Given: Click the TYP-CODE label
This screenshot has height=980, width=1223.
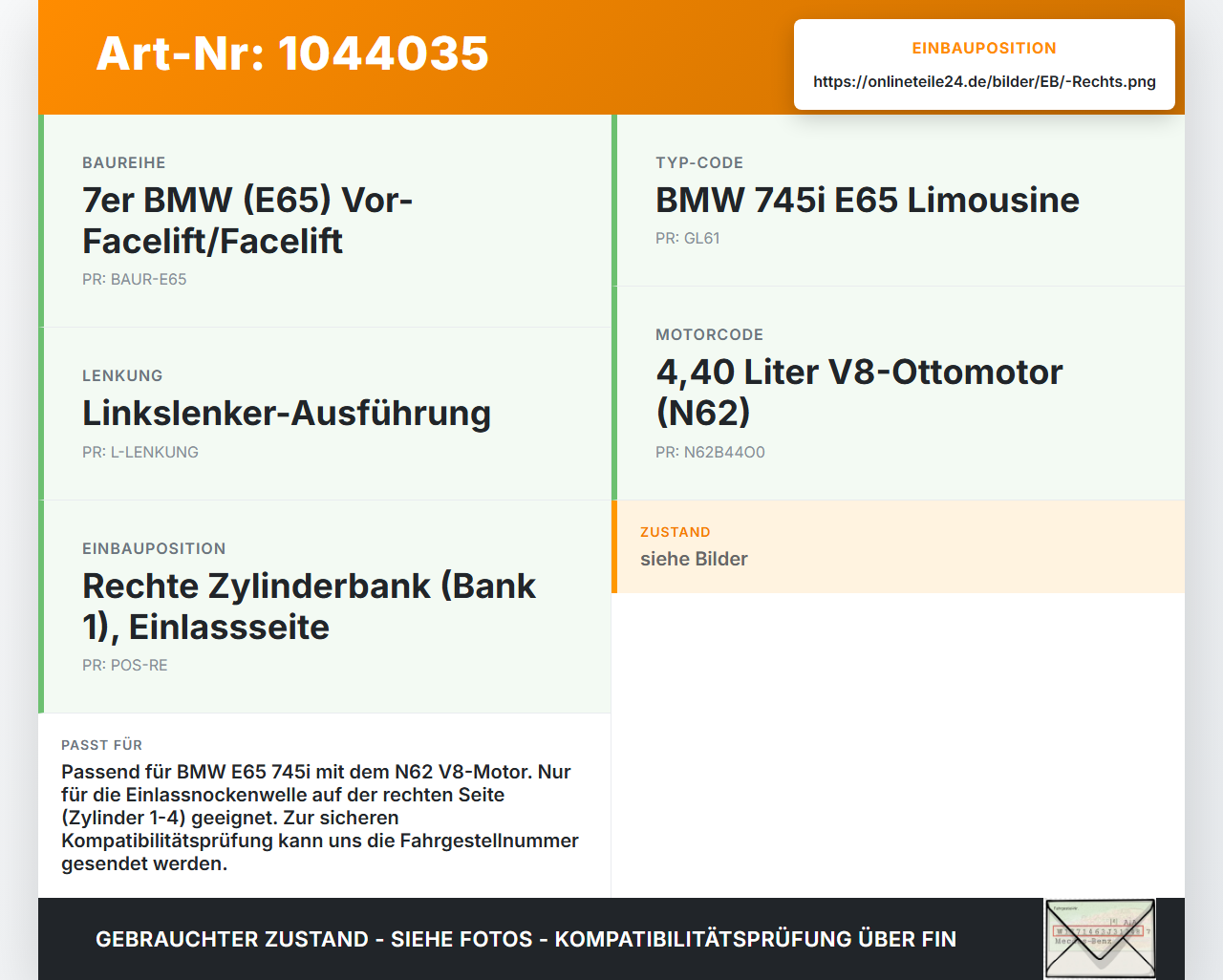Looking at the screenshot, I should coord(699,163).
